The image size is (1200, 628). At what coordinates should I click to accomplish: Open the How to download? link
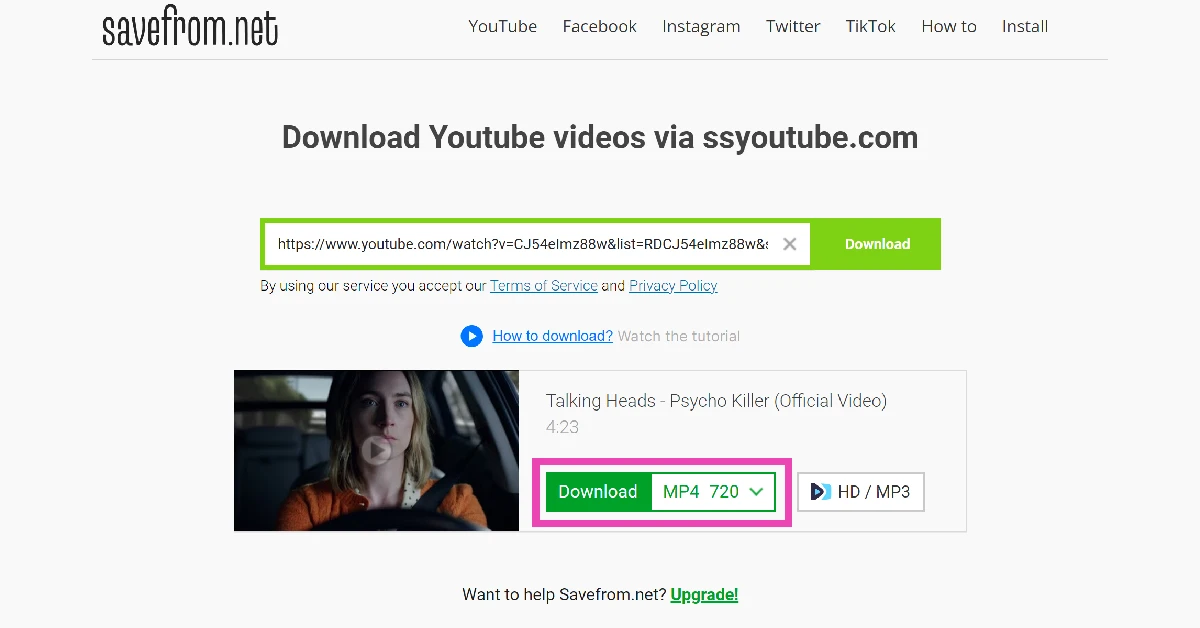[x=553, y=336]
